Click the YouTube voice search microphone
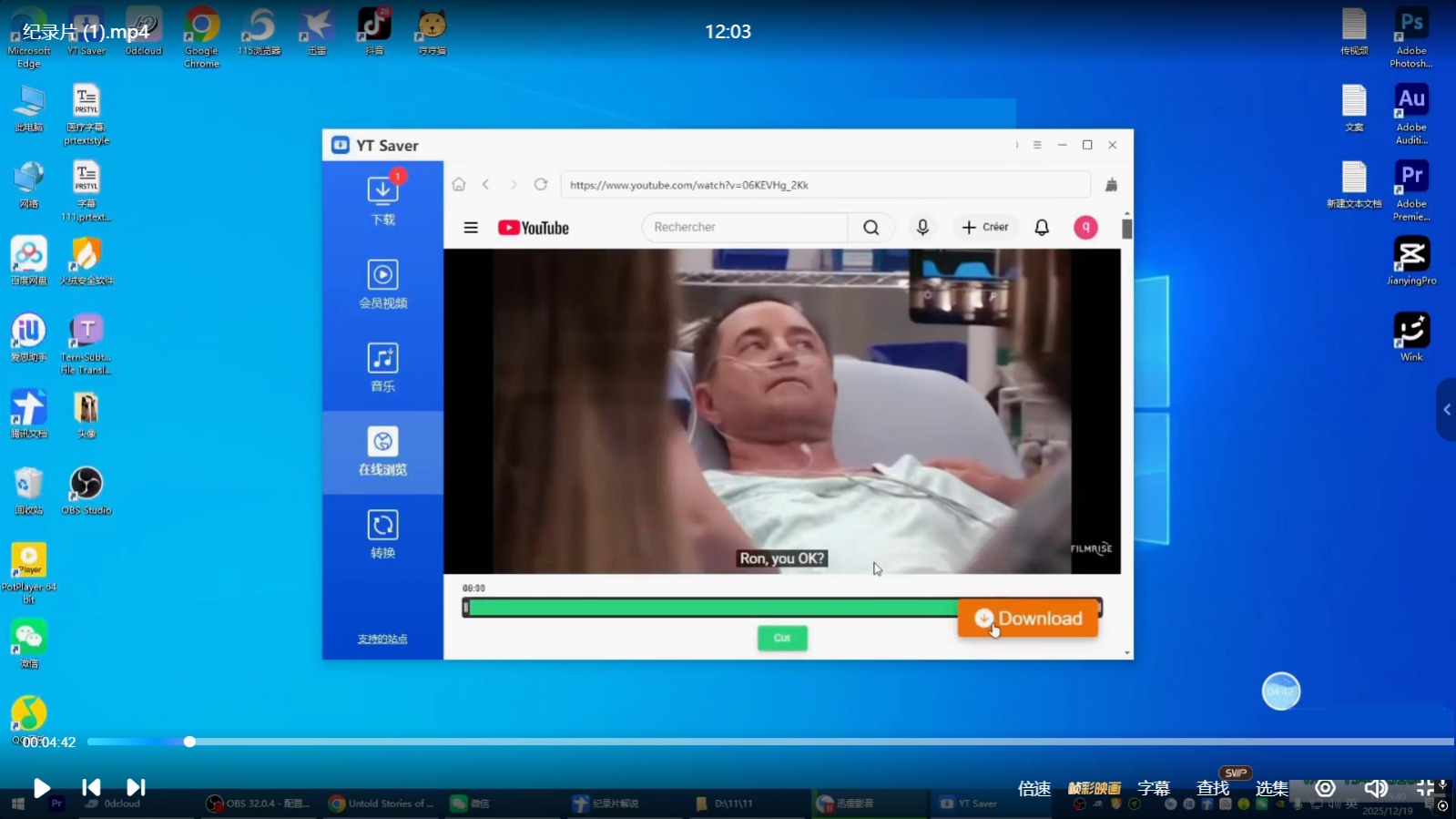This screenshot has height=819, width=1456. (922, 227)
